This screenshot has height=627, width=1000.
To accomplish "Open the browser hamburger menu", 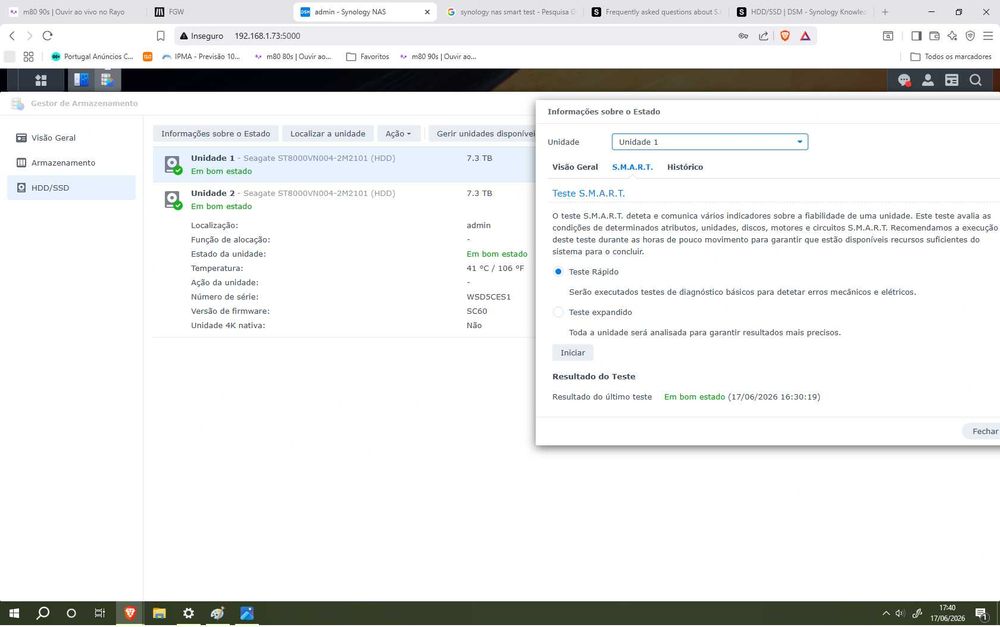I will 988,36.
